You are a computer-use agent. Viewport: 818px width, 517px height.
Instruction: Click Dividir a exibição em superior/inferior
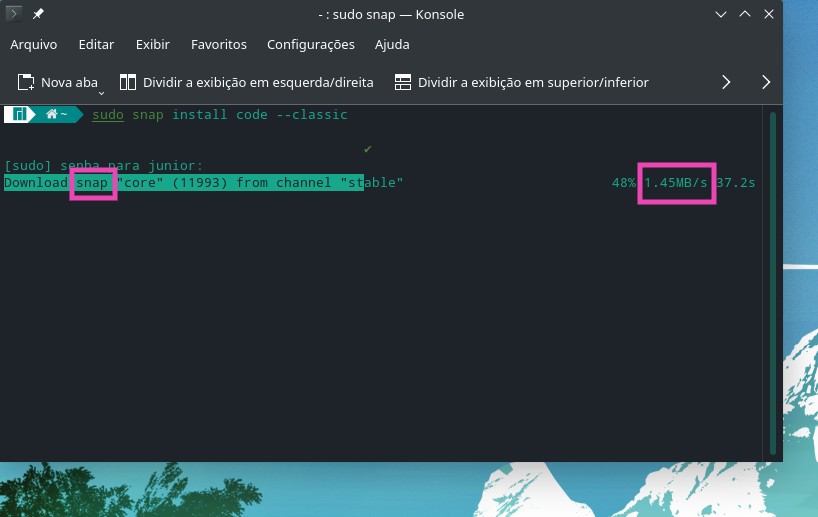point(533,82)
